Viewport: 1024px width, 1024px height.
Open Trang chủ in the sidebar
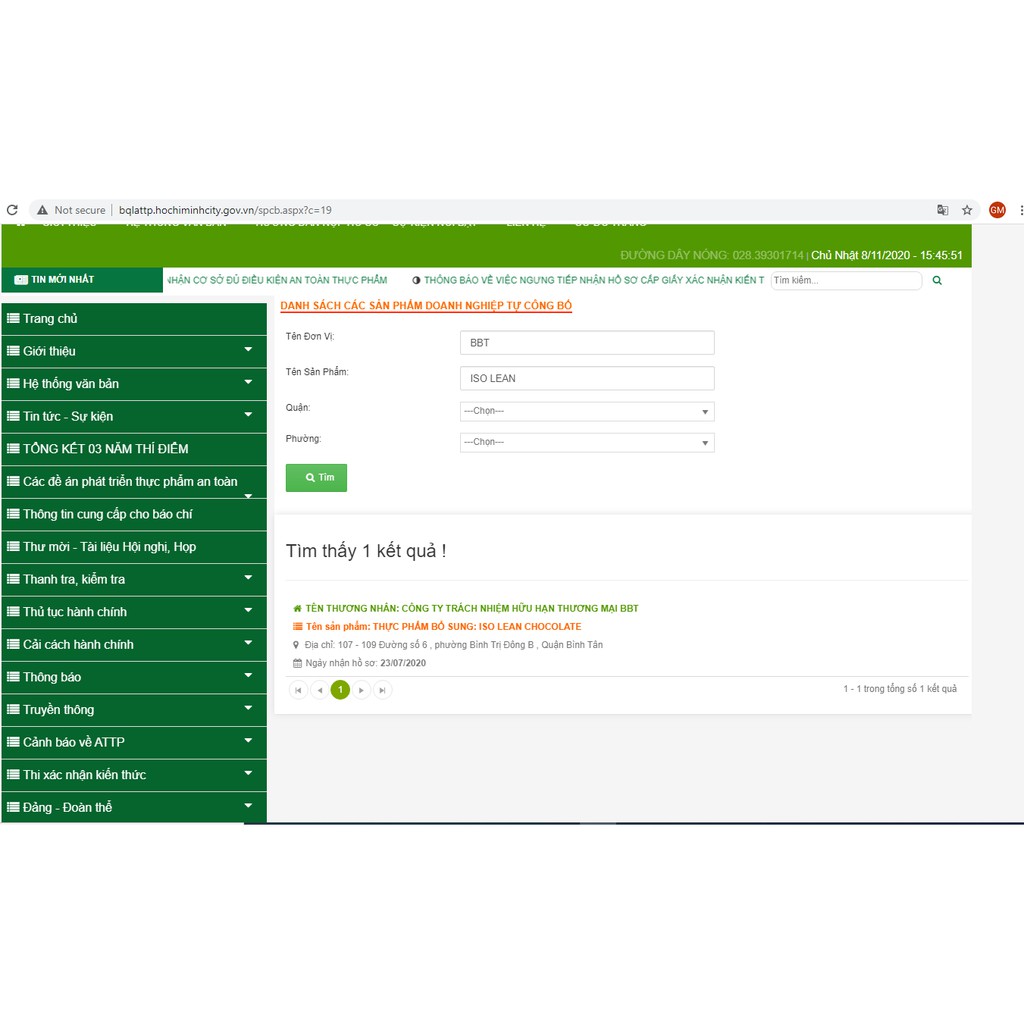point(51,318)
